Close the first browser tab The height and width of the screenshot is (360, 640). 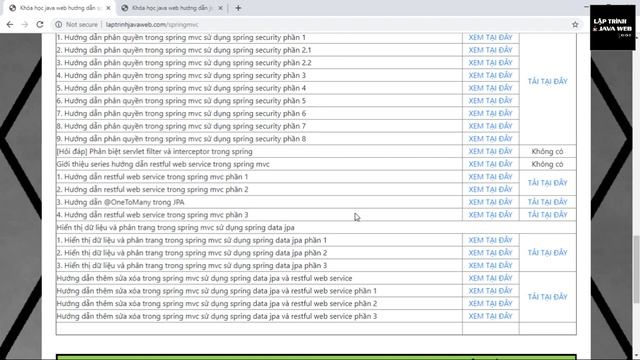tap(108, 8)
